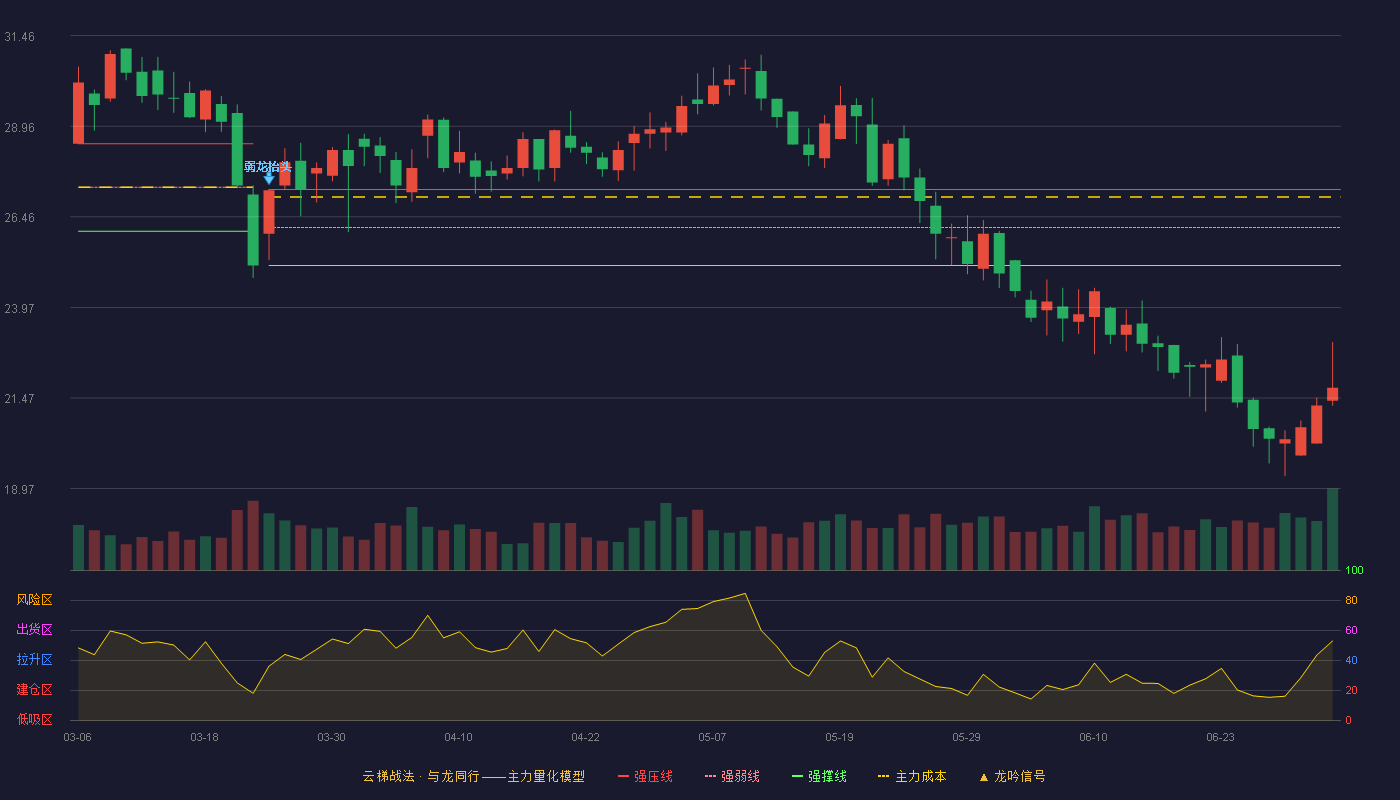Toggle the 强压线 legend item

pos(645,776)
